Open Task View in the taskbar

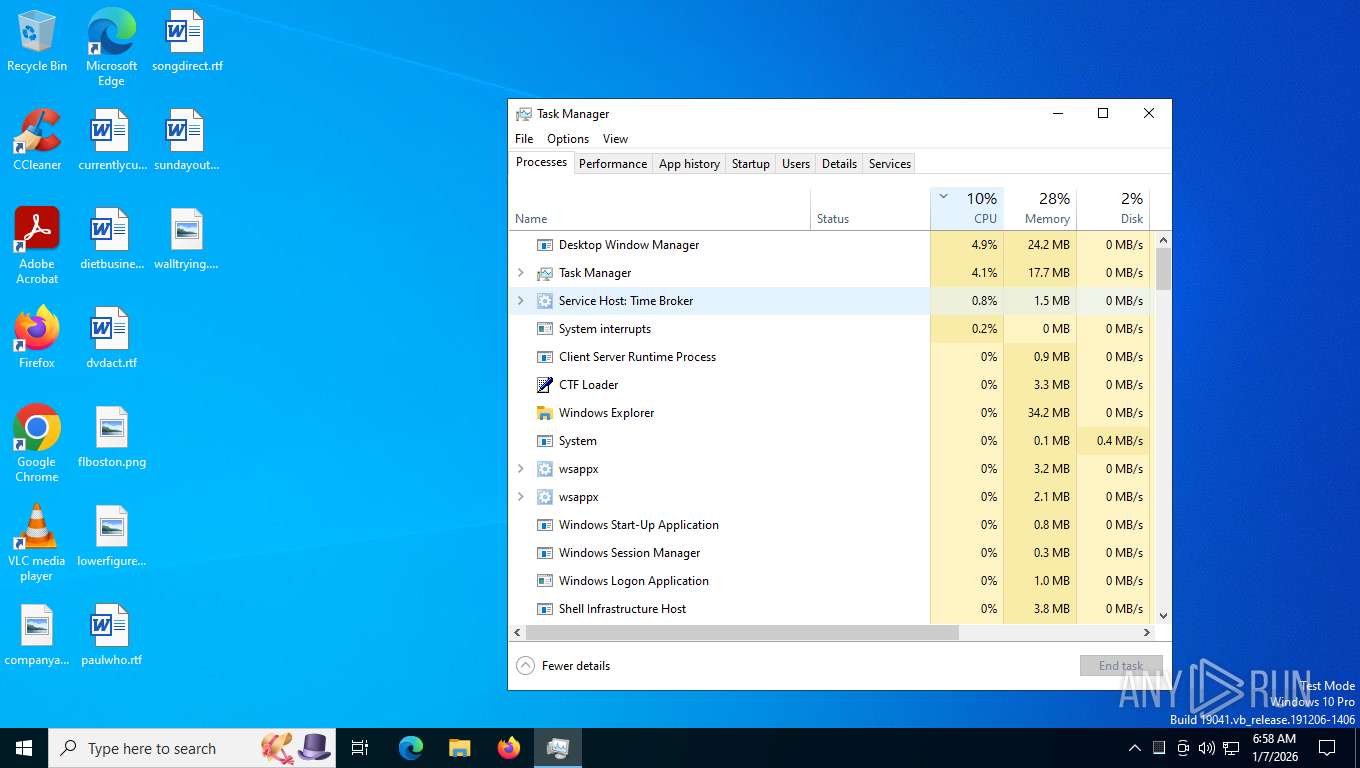point(360,748)
